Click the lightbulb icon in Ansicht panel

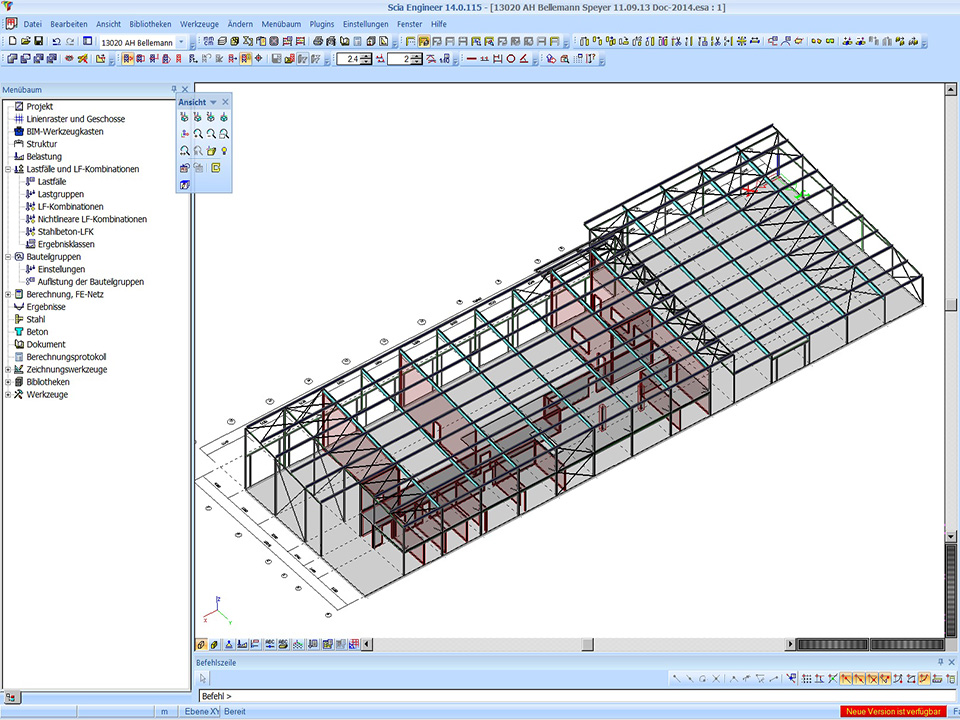tap(224, 150)
